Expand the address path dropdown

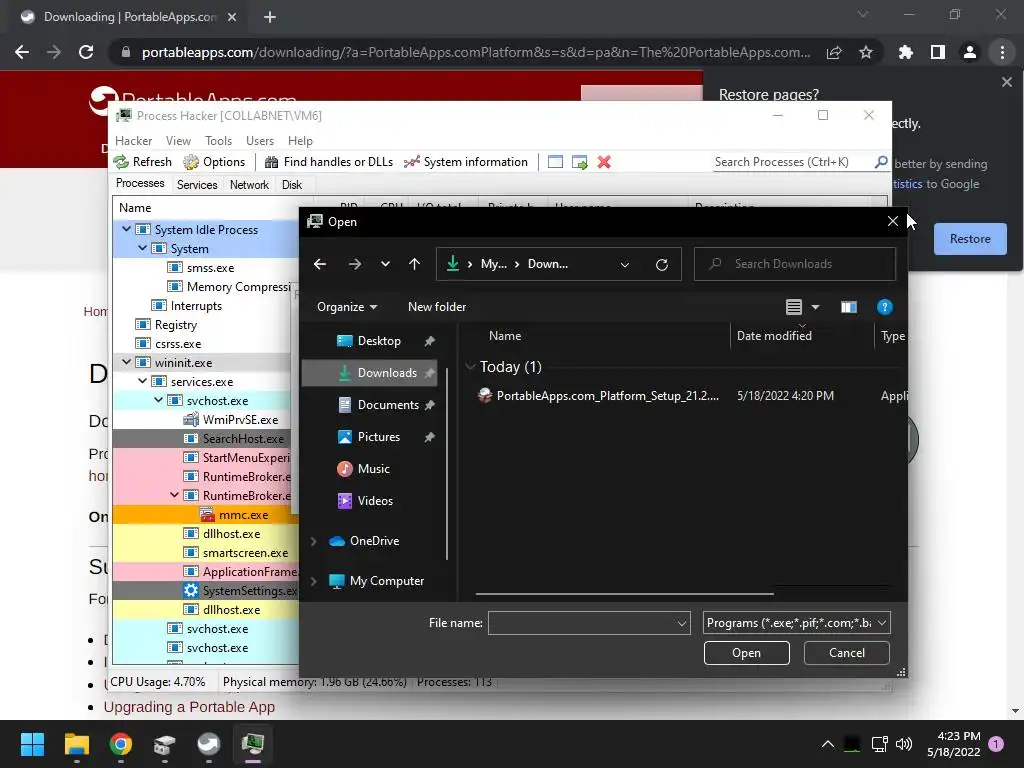click(624, 264)
